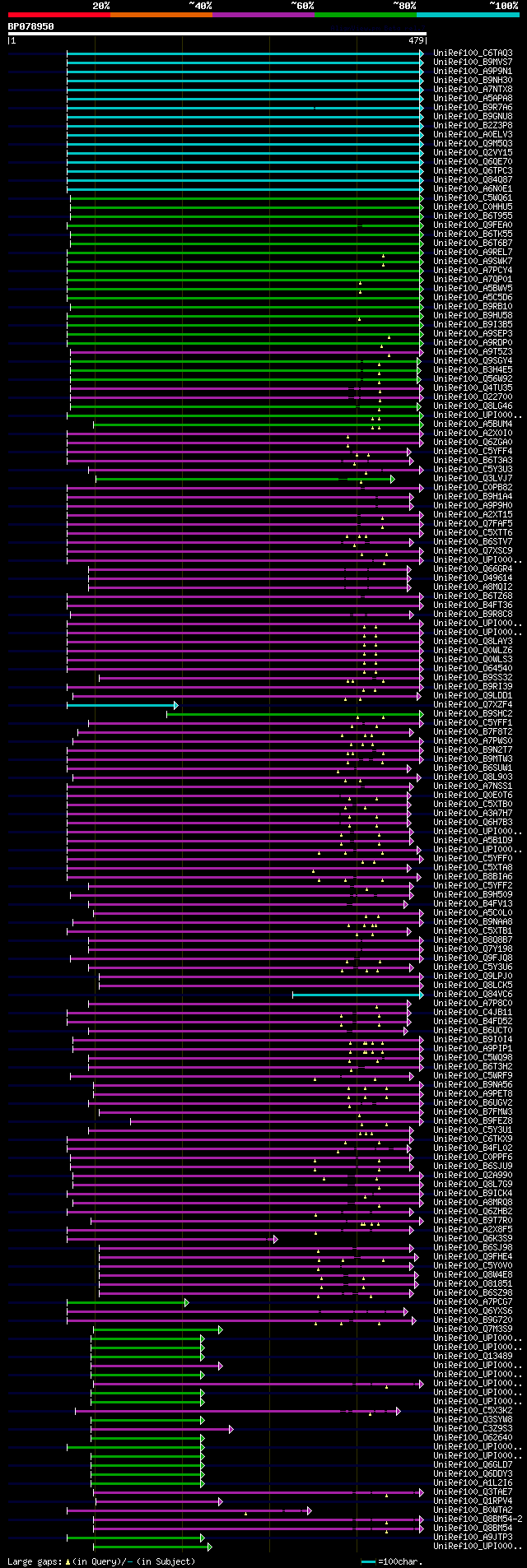Click the short cyan alignment bar for UniRef100_Q7XZF4
The image size is (527, 1568).
(122, 705)
